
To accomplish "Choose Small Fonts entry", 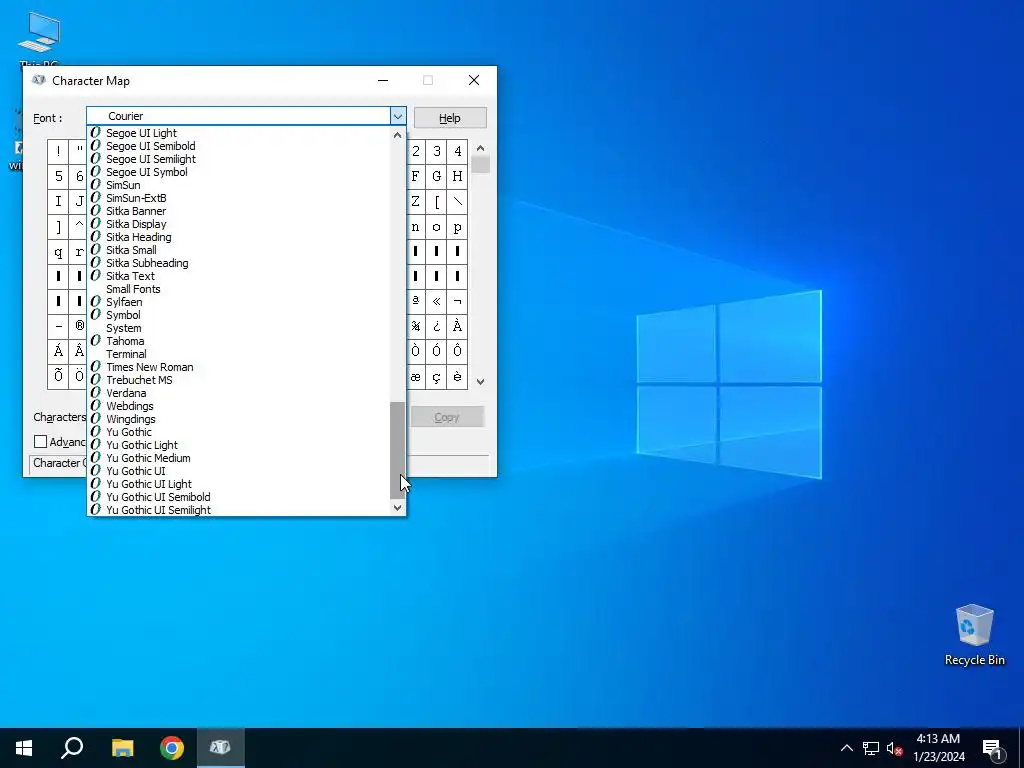I will [238, 289].
